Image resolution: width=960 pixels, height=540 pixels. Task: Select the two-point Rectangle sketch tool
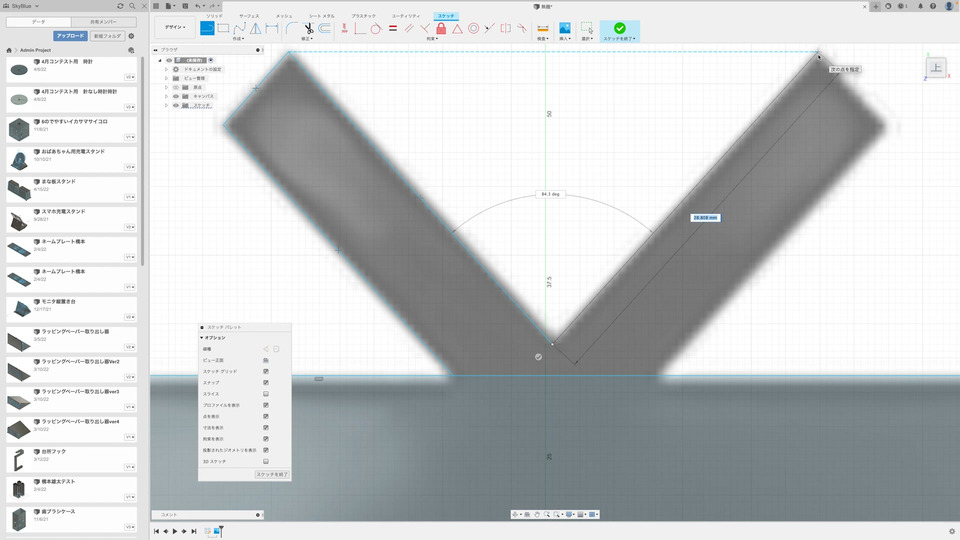[223, 28]
